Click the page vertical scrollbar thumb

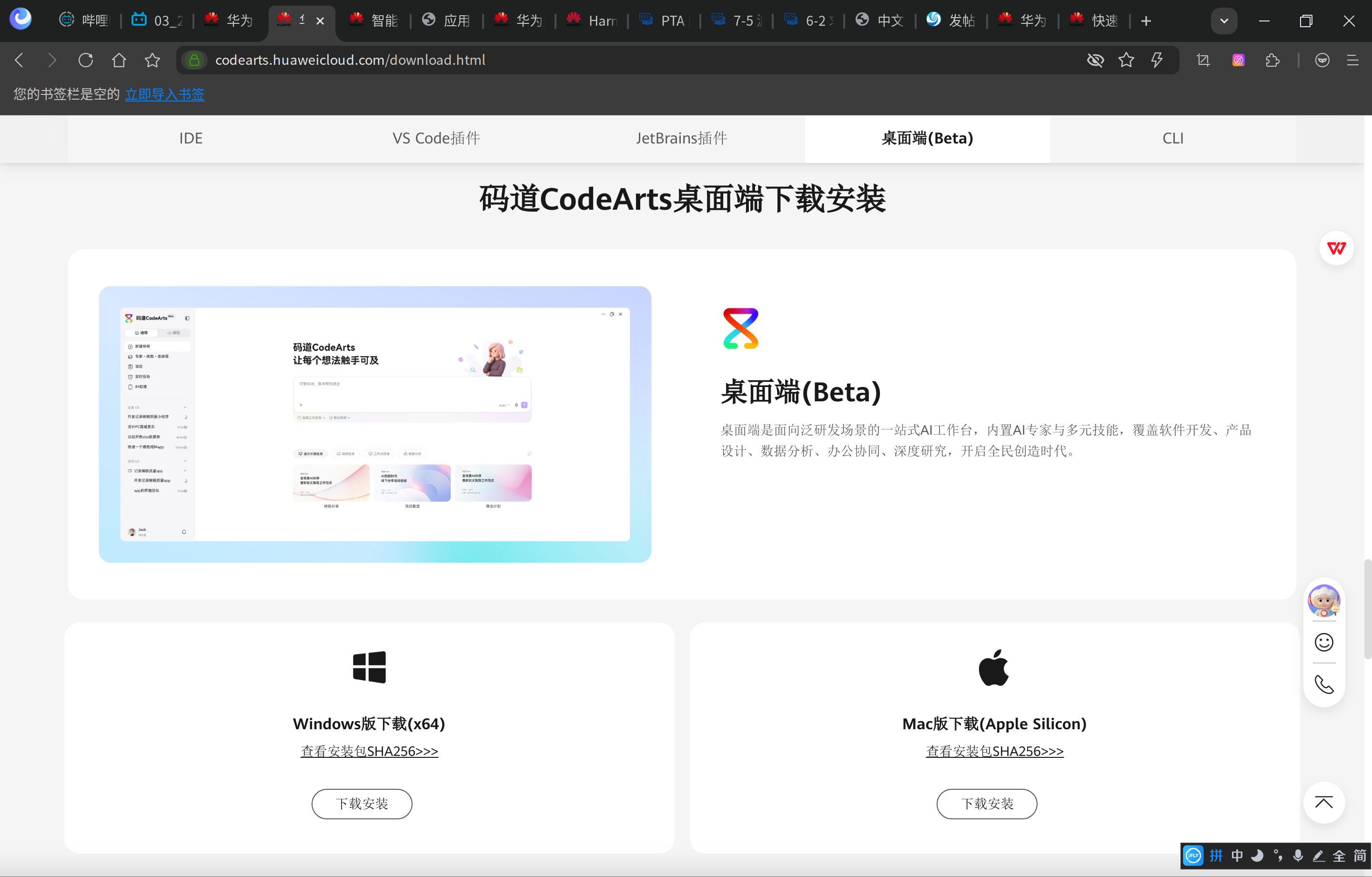coord(1367,609)
